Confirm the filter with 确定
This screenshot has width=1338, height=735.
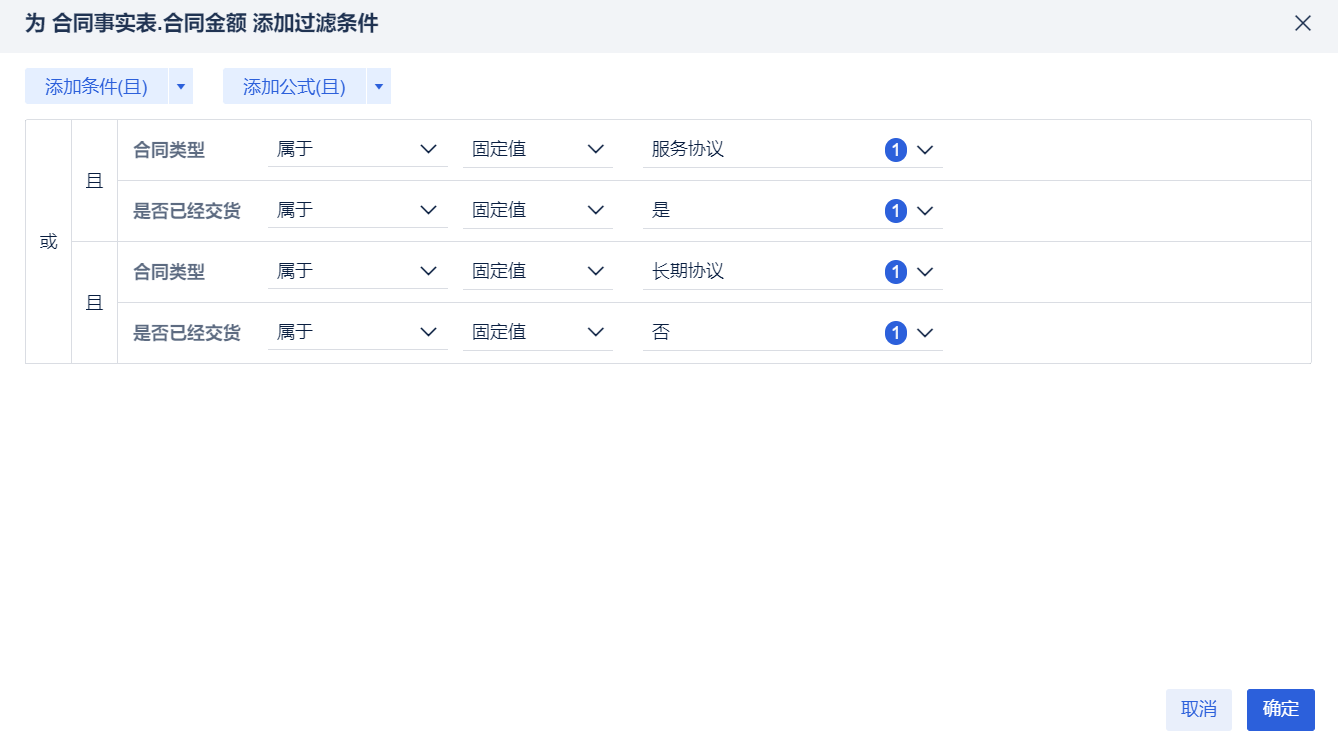[x=1280, y=710]
